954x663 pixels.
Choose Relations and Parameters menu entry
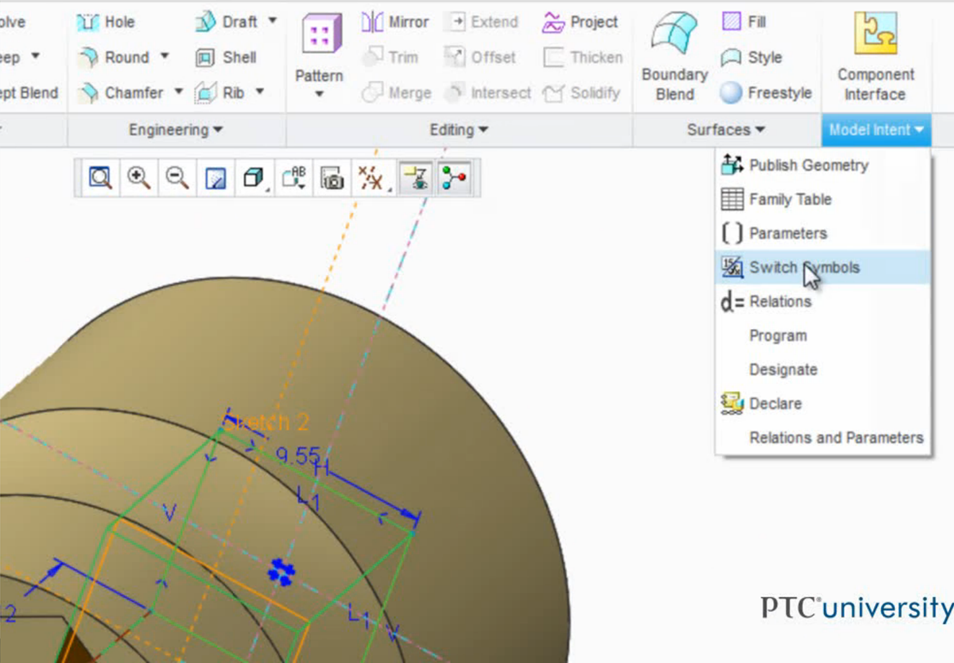pos(823,438)
